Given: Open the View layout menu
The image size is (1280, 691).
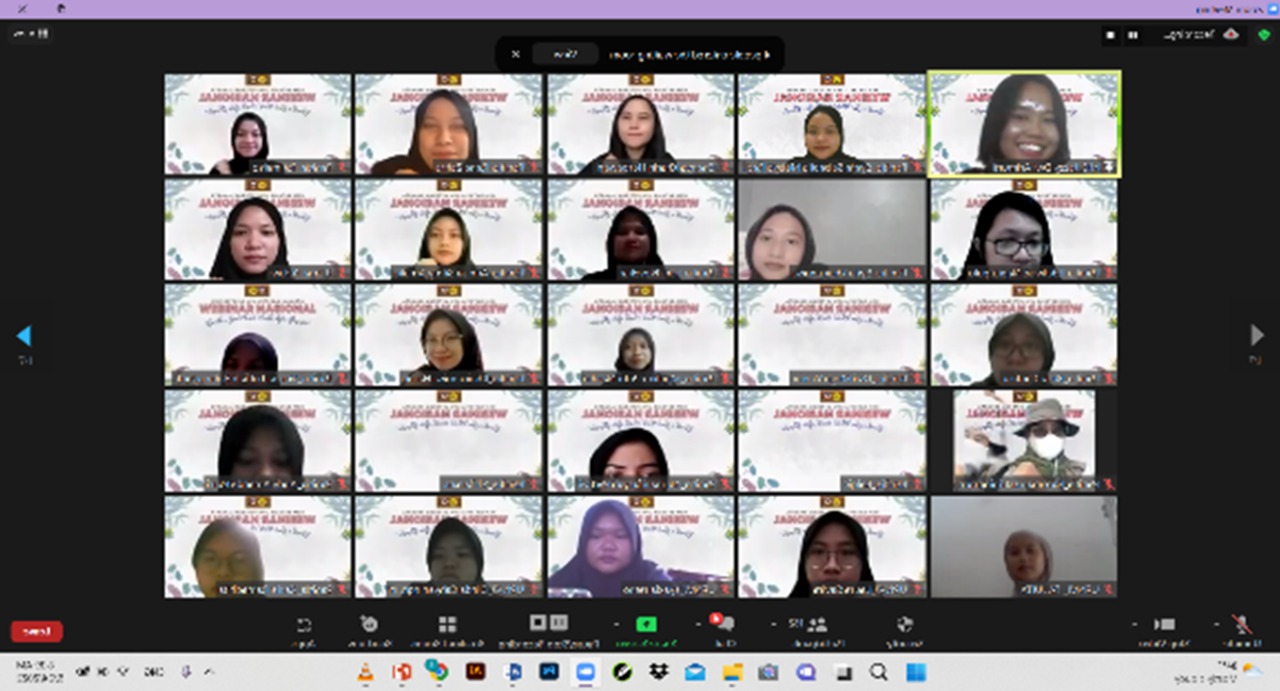Looking at the screenshot, I should point(30,34).
